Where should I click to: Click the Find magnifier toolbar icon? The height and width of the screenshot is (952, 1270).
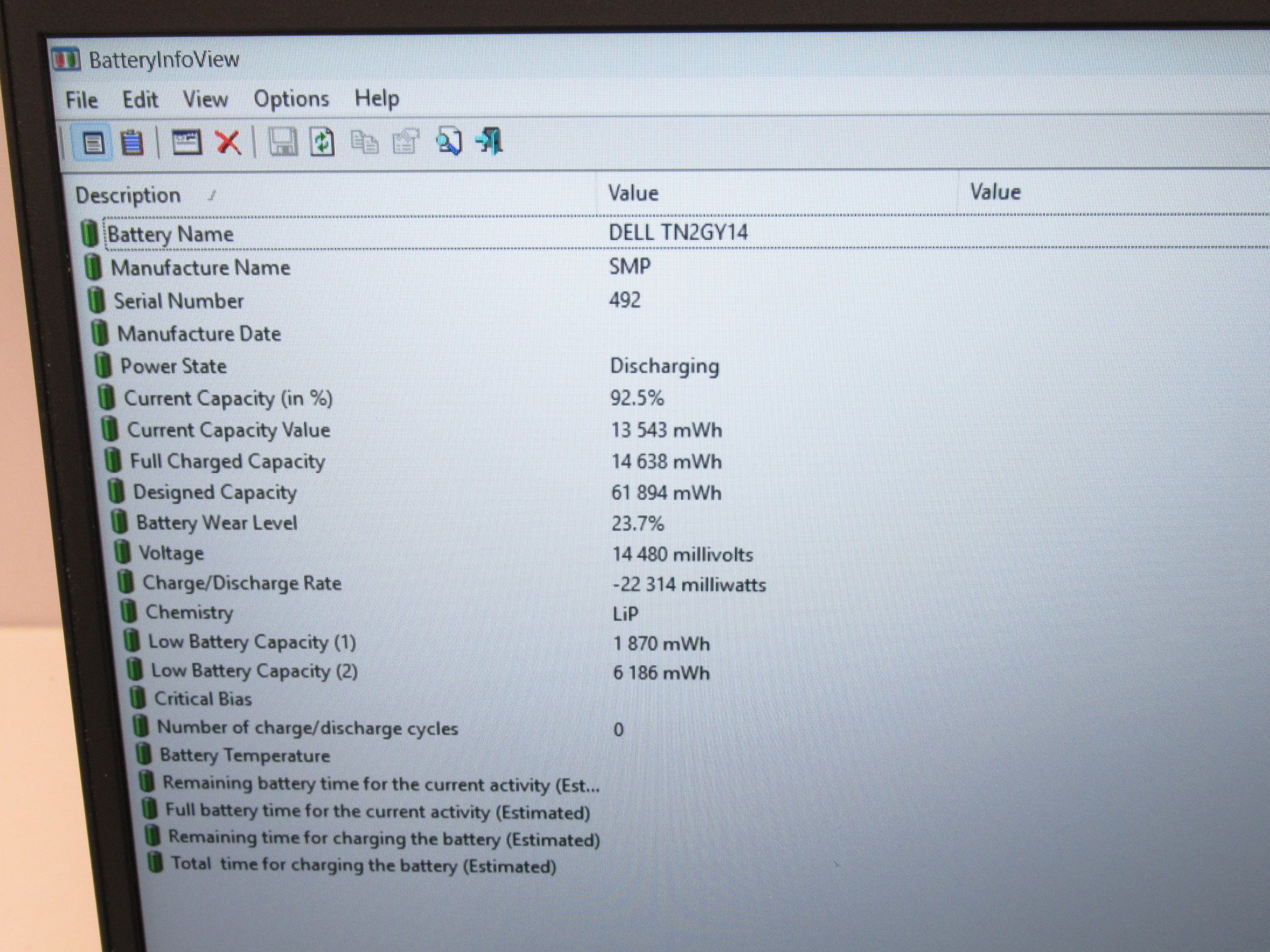tap(448, 141)
